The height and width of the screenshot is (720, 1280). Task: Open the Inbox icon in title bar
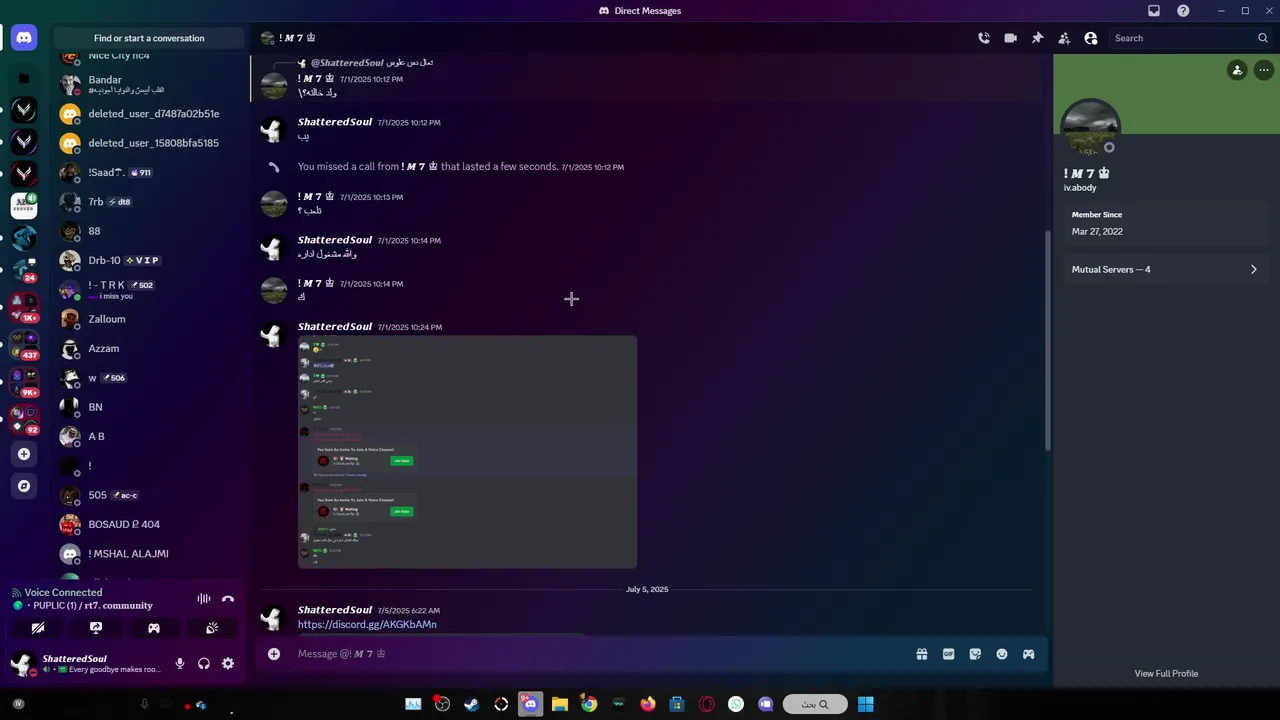point(1154,11)
